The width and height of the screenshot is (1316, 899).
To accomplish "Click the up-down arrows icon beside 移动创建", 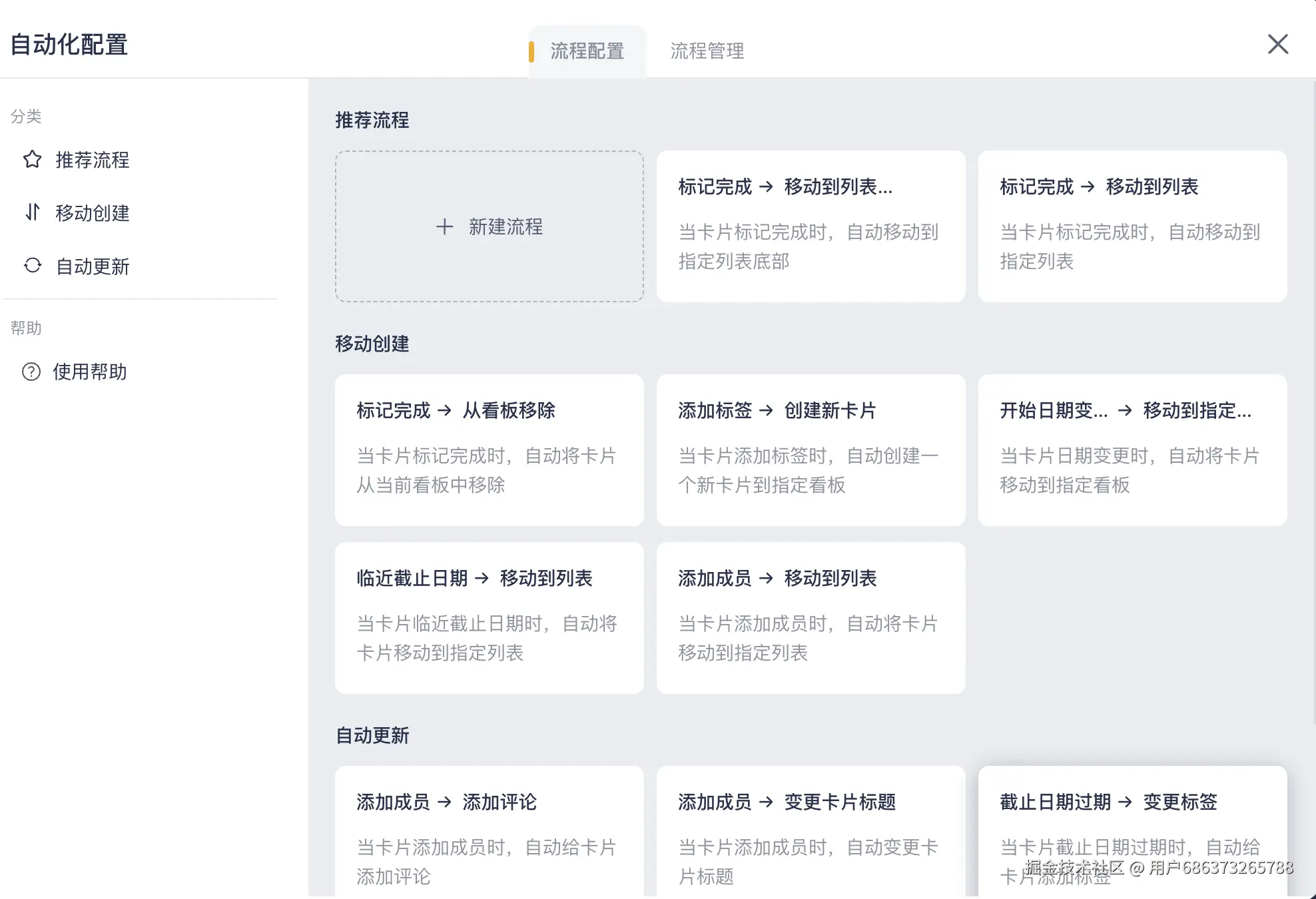I will (32, 212).
